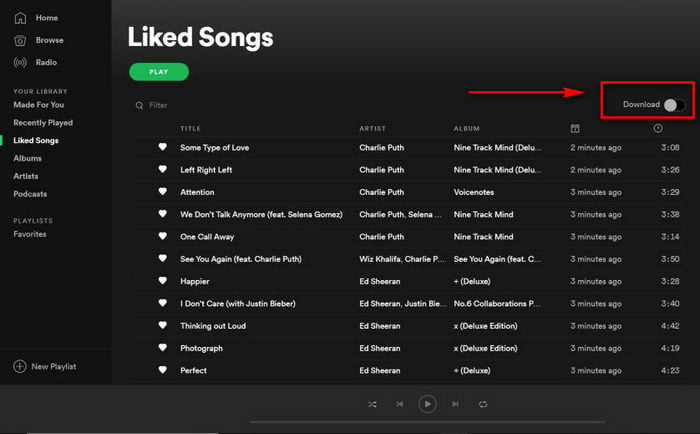Click the Home house icon

click(x=20, y=18)
